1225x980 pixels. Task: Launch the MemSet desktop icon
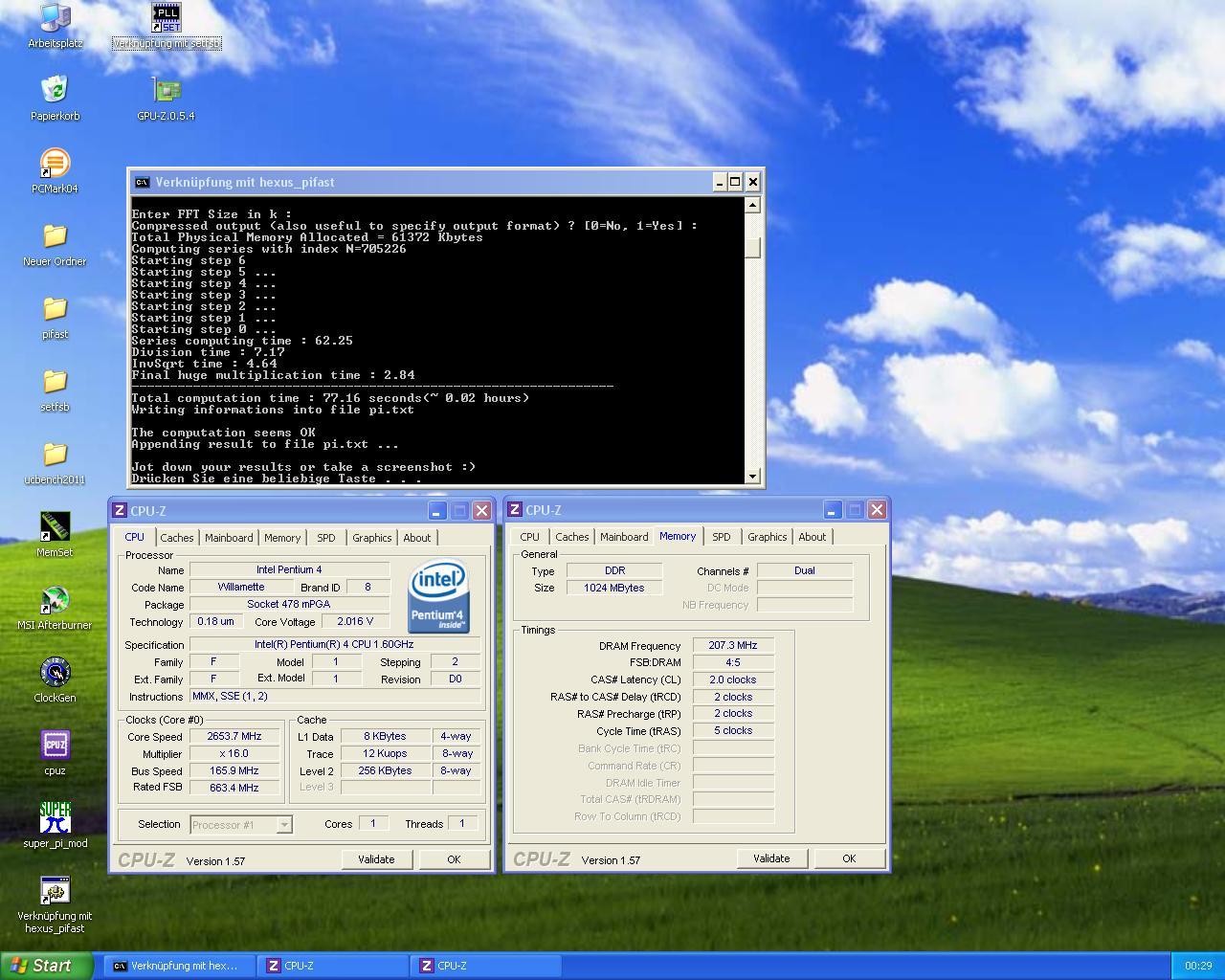point(55,535)
